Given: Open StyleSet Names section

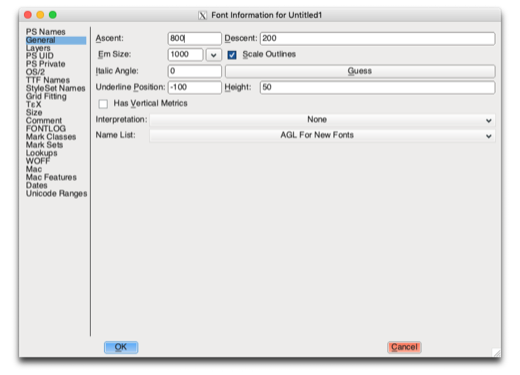Looking at the screenshot, I should pos(56,88).
